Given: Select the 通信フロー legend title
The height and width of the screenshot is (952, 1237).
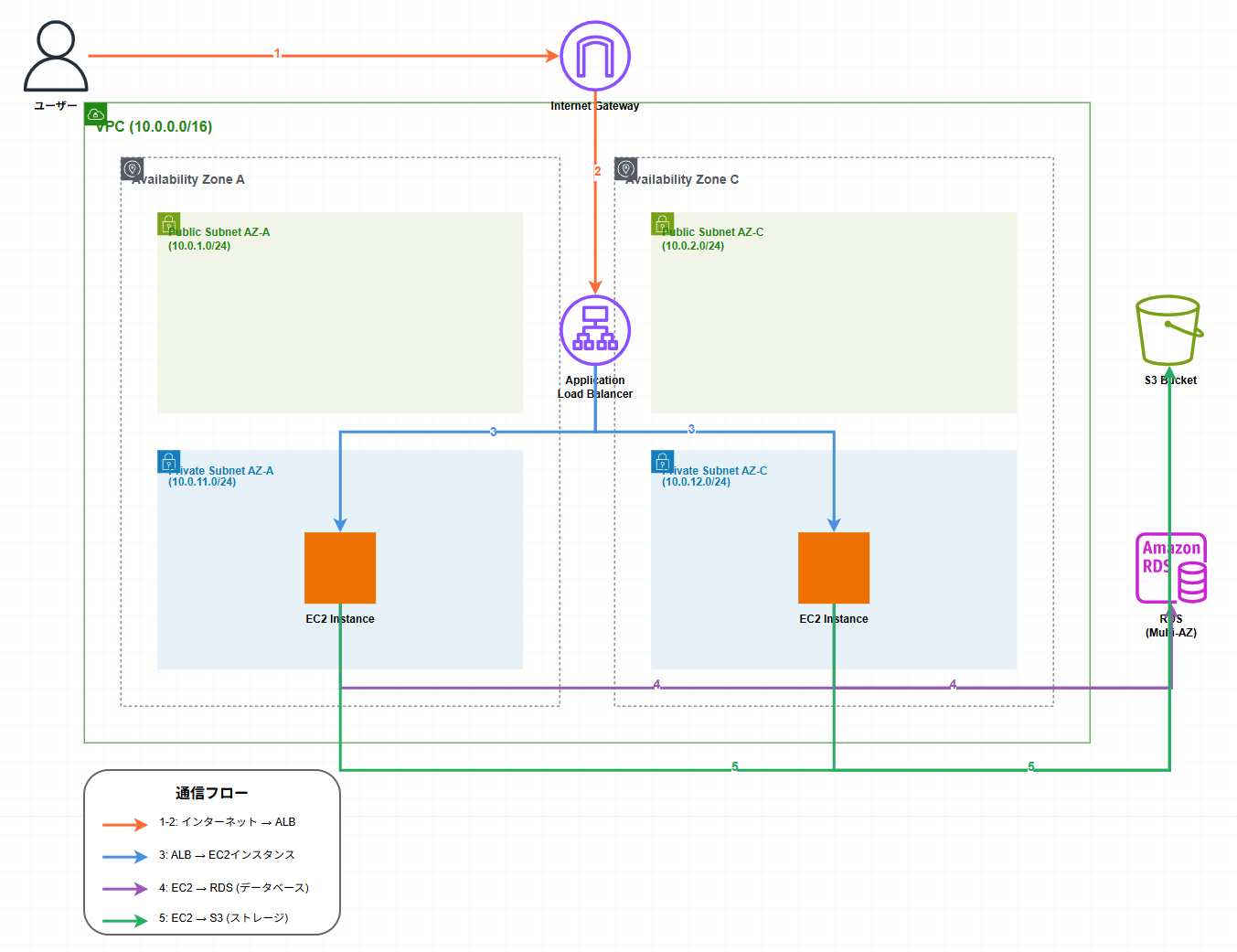Looking at the screenshot, I should click(211, 793).
